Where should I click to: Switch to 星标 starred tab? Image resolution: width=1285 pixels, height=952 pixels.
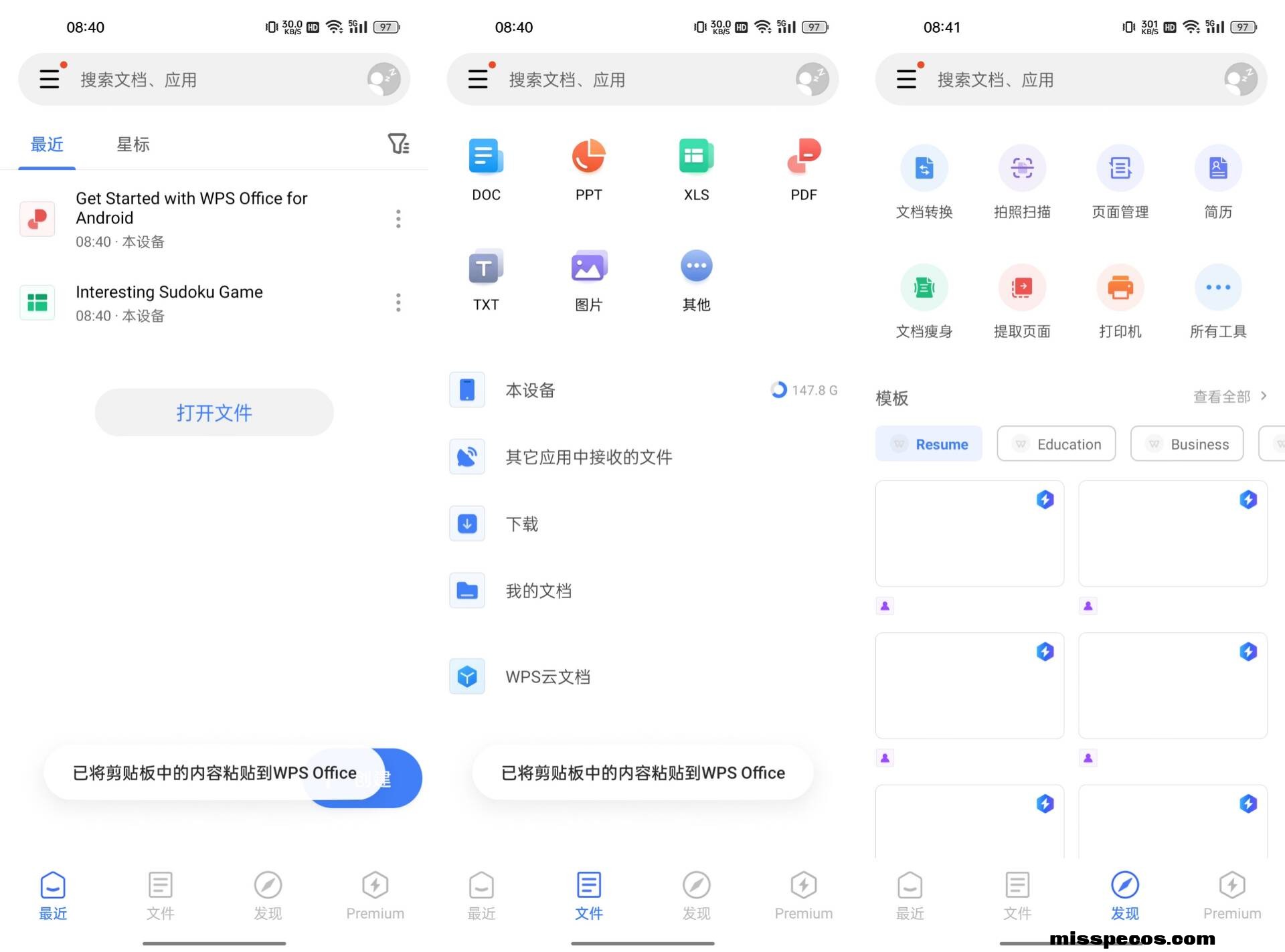(133, 144)
